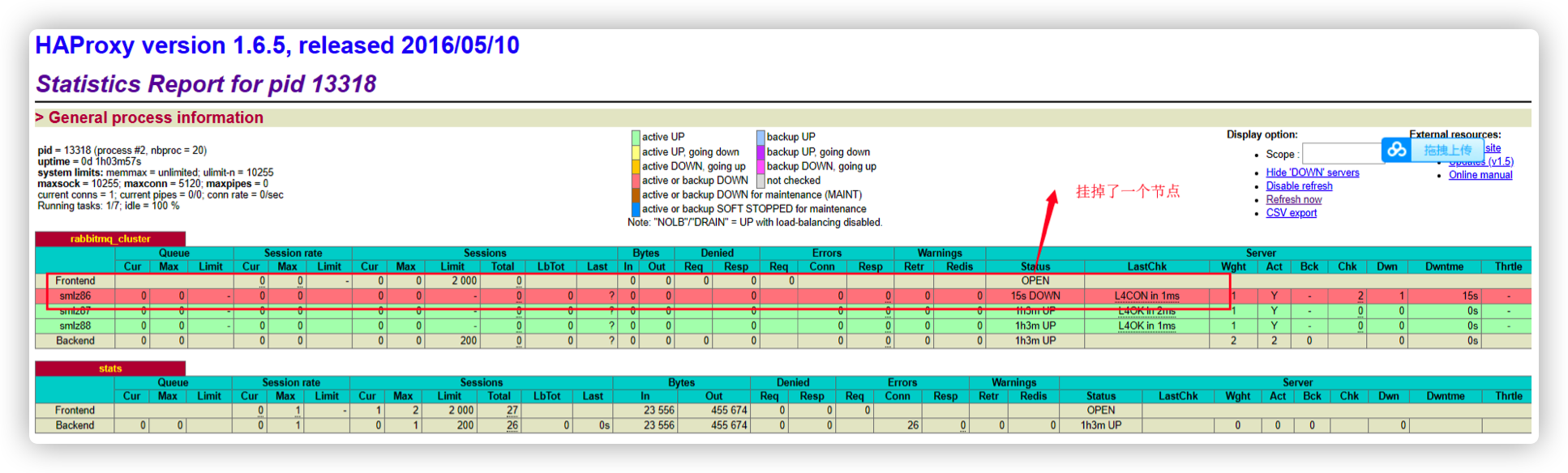Click the yellow active UP, going down swatch
Image resolution: width=1568 pixels, height=473 pixels.
(x=636, y=151)
